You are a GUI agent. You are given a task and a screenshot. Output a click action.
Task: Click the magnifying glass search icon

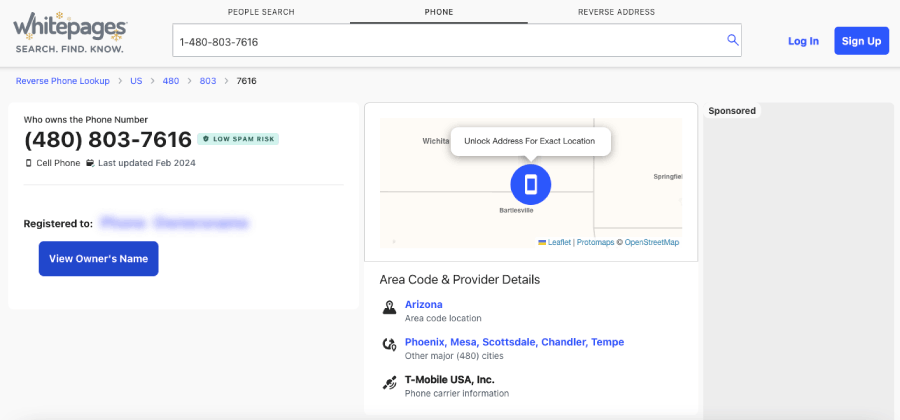click(732, 40)
